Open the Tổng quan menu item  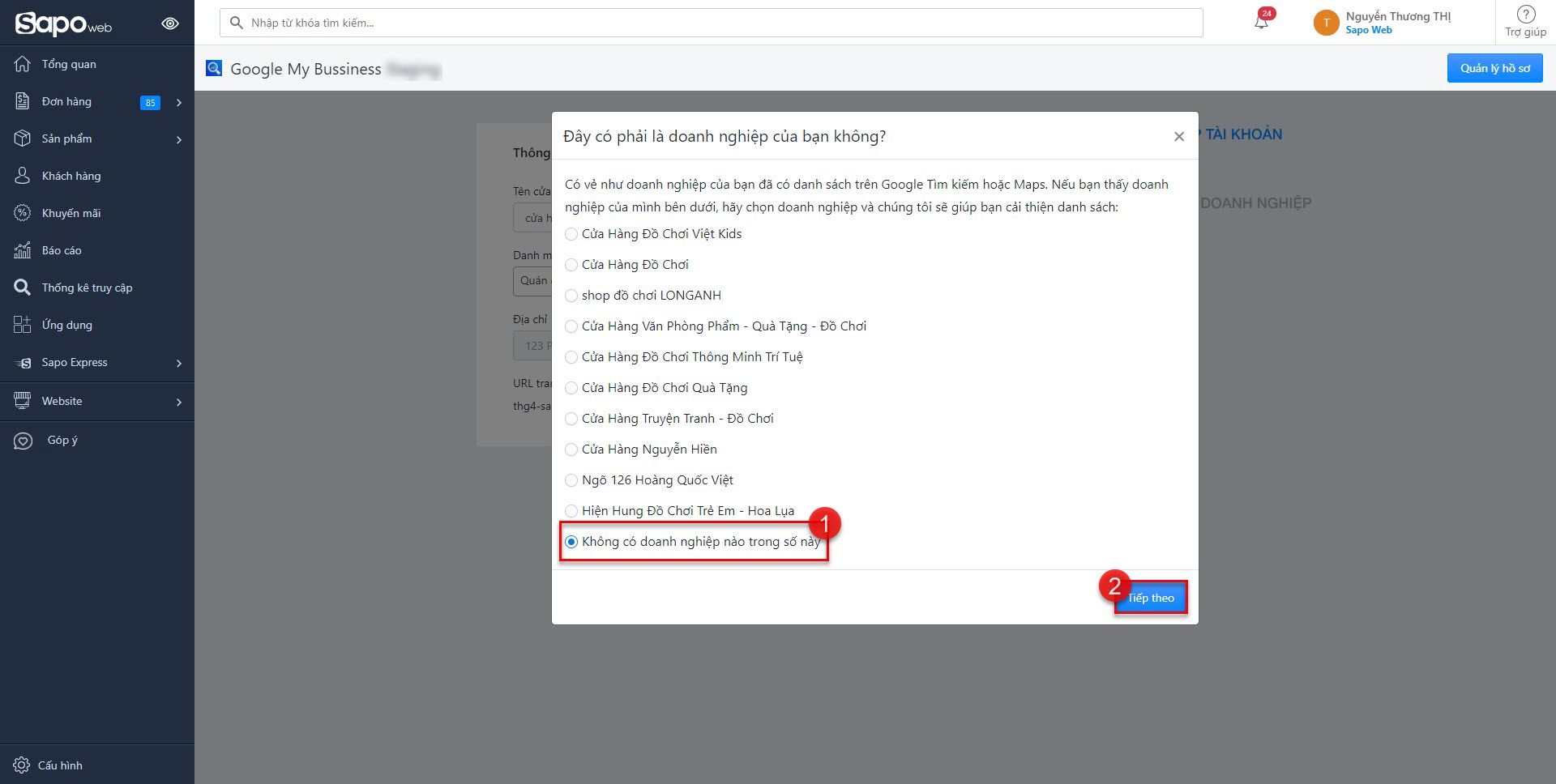click(x=97, y=64)
